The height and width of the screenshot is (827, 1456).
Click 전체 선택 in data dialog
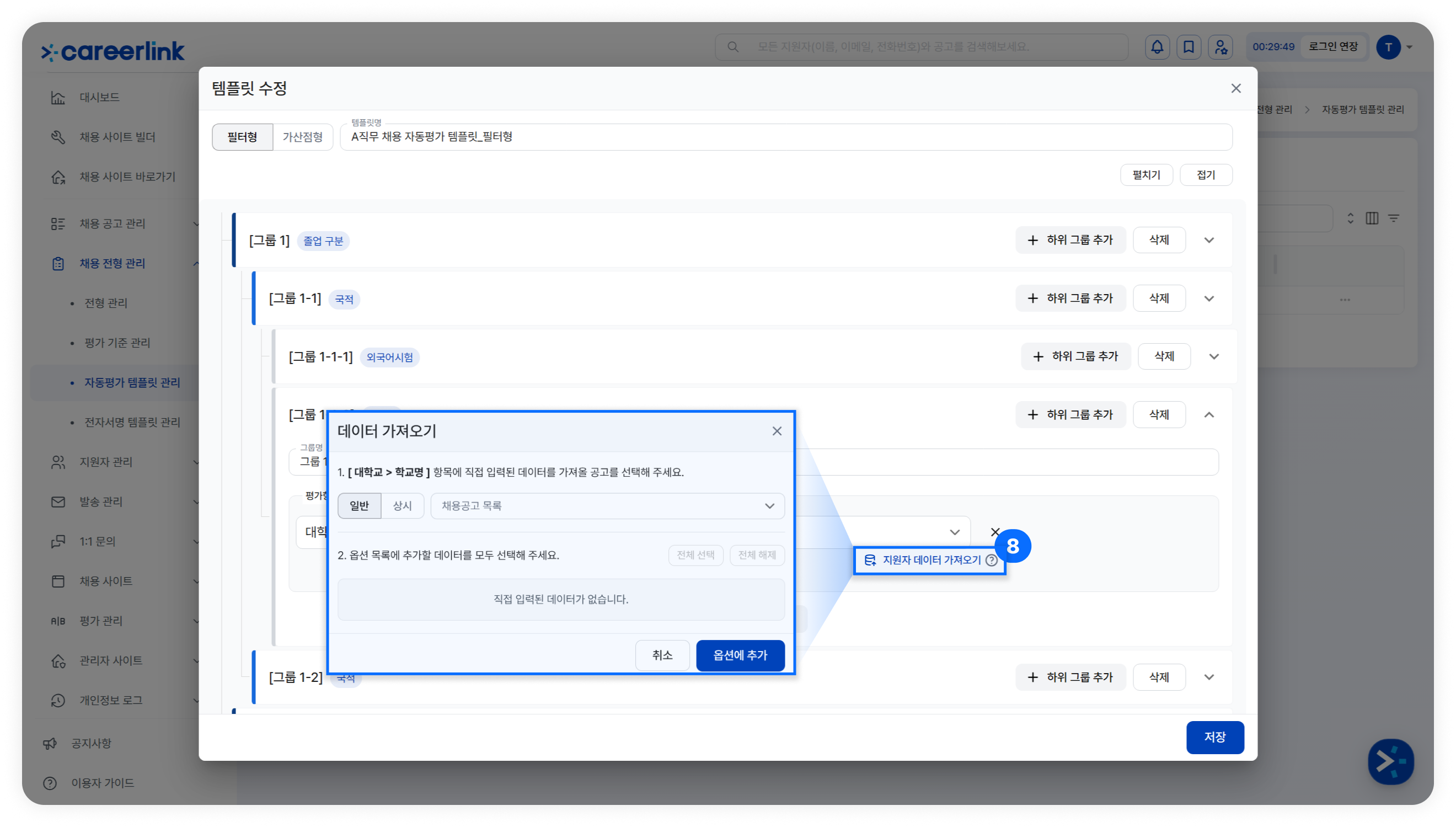pyautogui.click(x=695, y=556)
